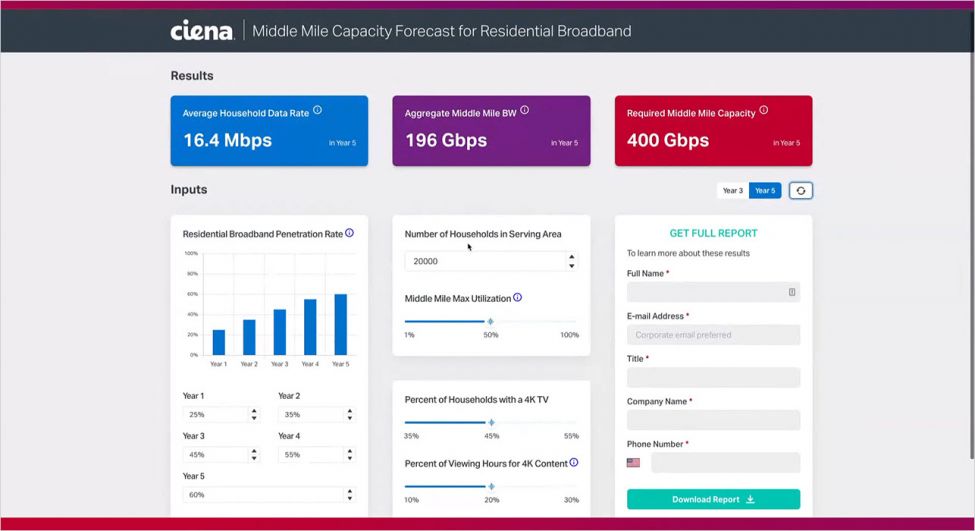The height and width of the screenshot is (531, 975).
Task: Click the refresh/reset icon button
Action: tap(800, 190)
